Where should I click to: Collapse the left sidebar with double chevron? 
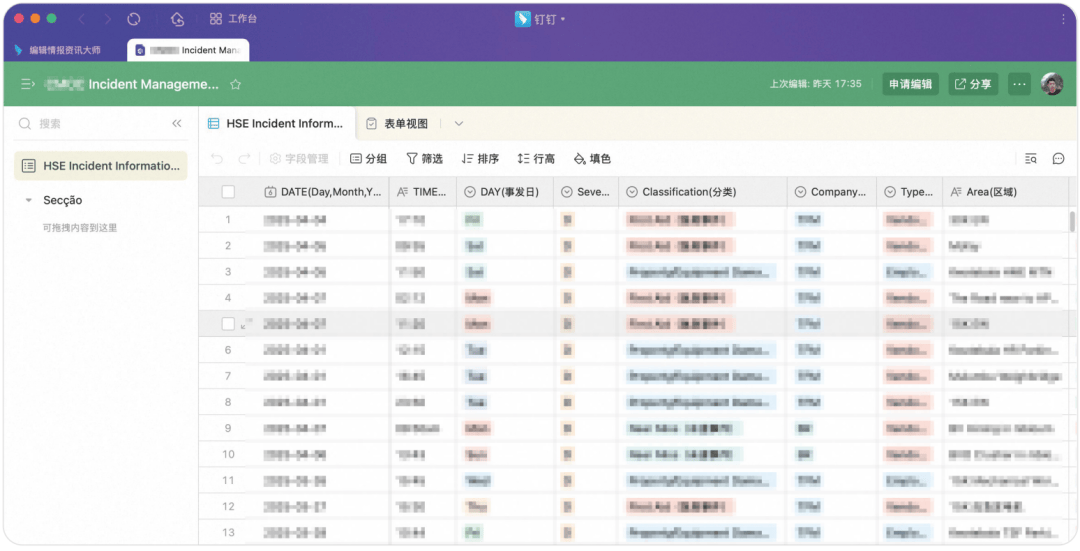(x=177, y=124)
